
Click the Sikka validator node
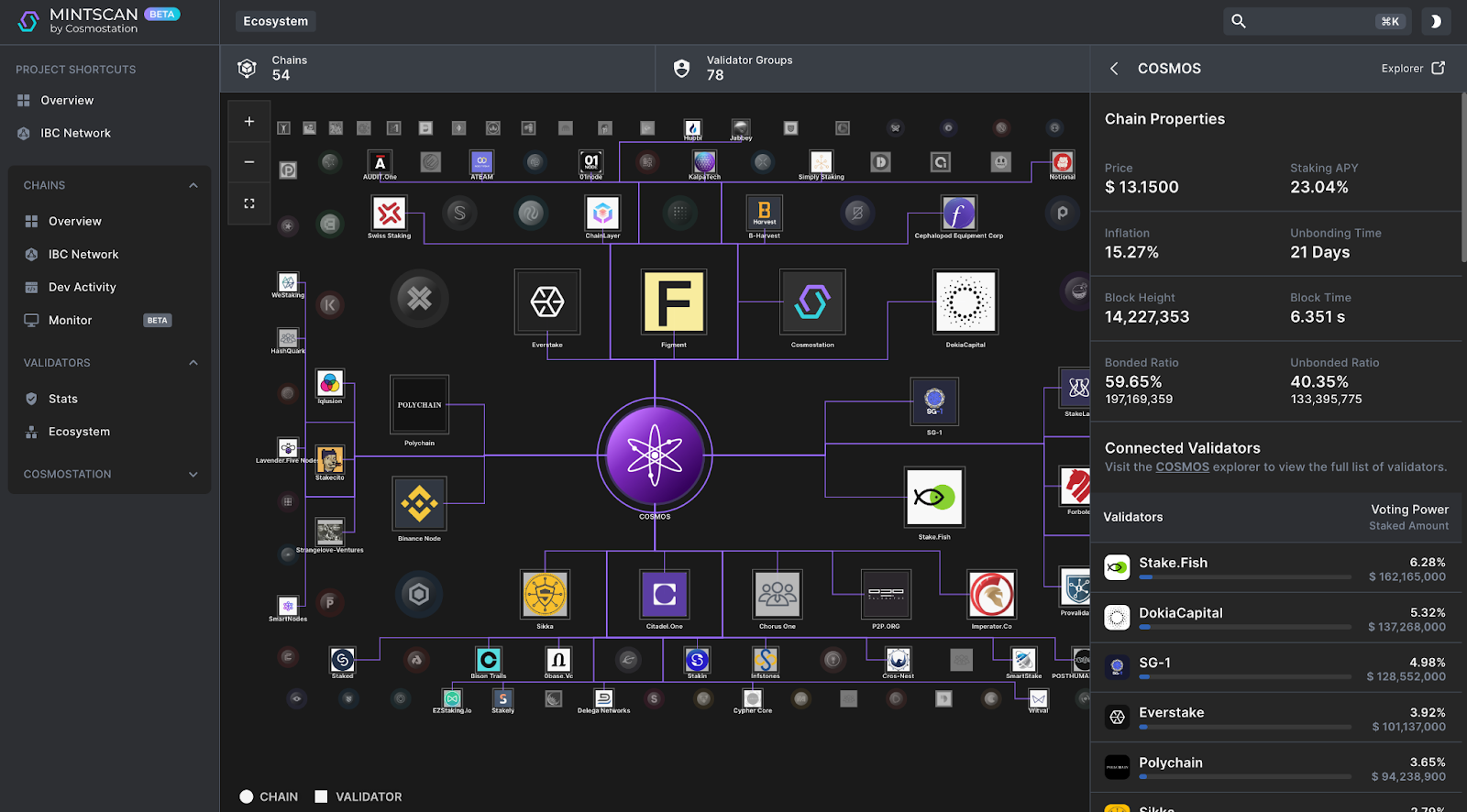click(545, 595)
